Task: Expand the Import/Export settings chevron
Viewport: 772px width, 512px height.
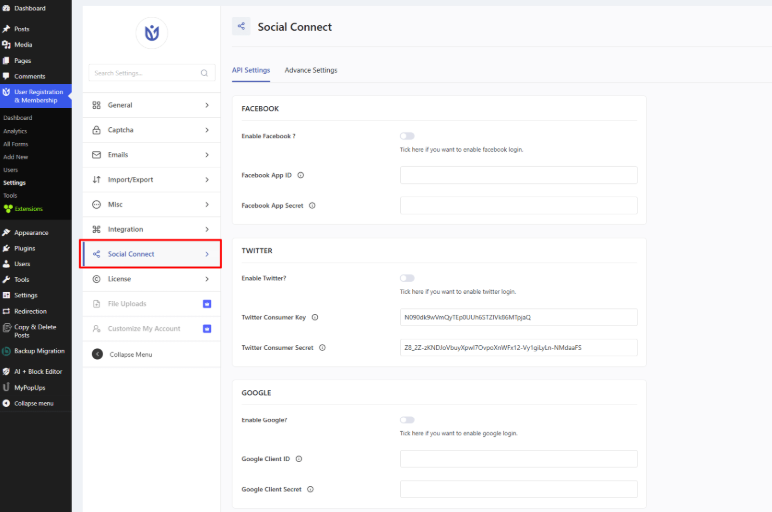Action: [206, 180]
